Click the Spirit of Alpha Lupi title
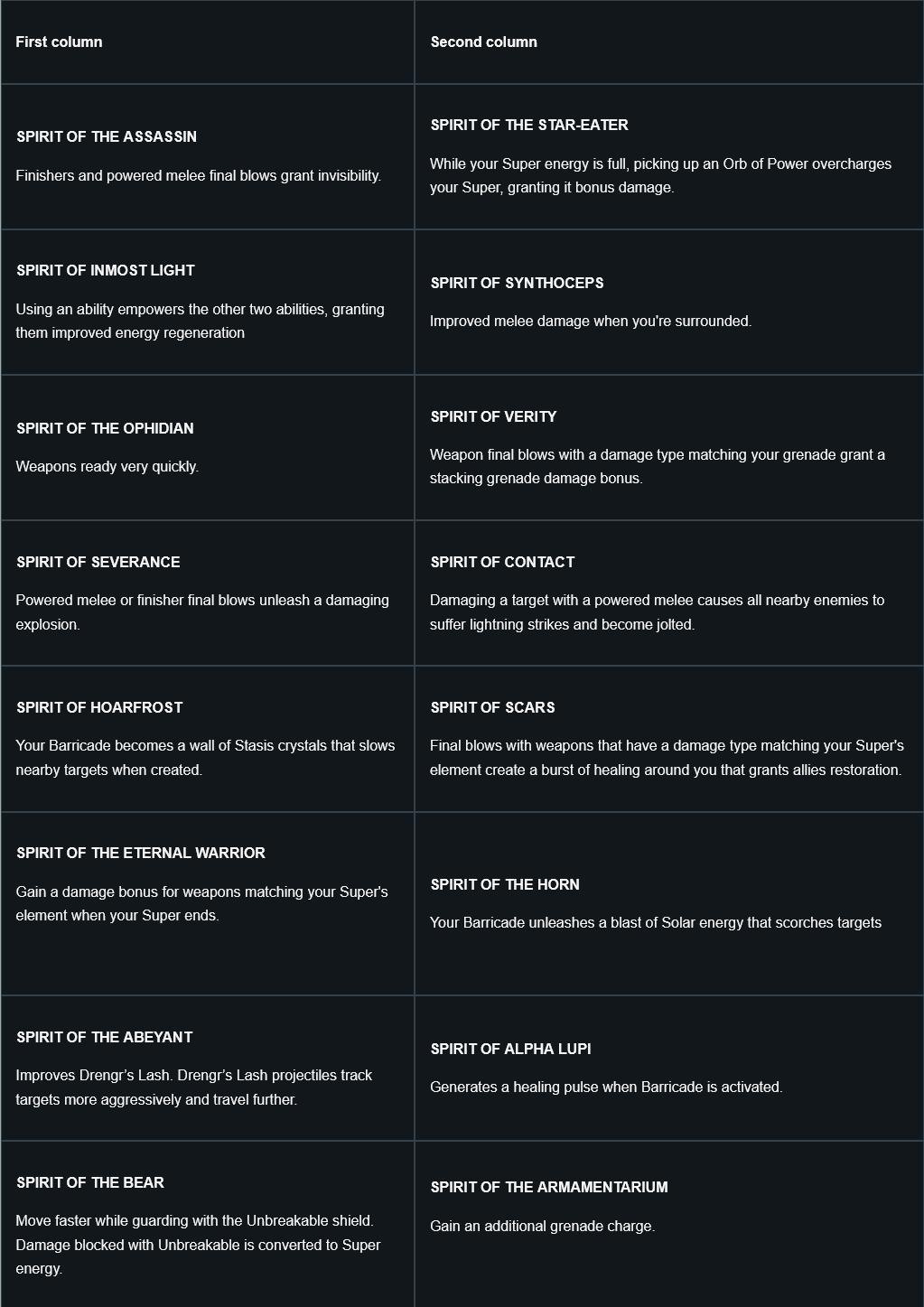Screen dimensions: 924x1307 (510, 1049)
